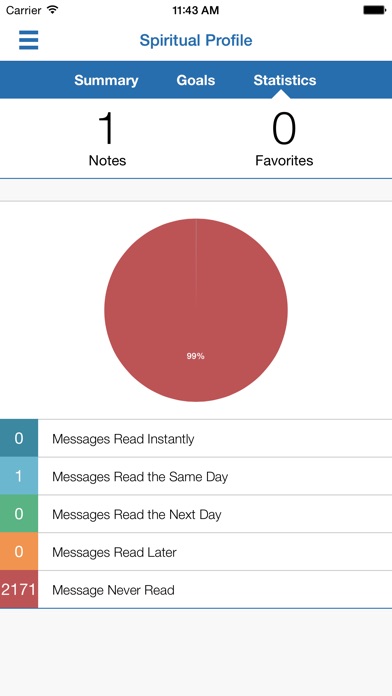392x696 pixels.
Task: Select Message Never Read row
Action: 196,589
